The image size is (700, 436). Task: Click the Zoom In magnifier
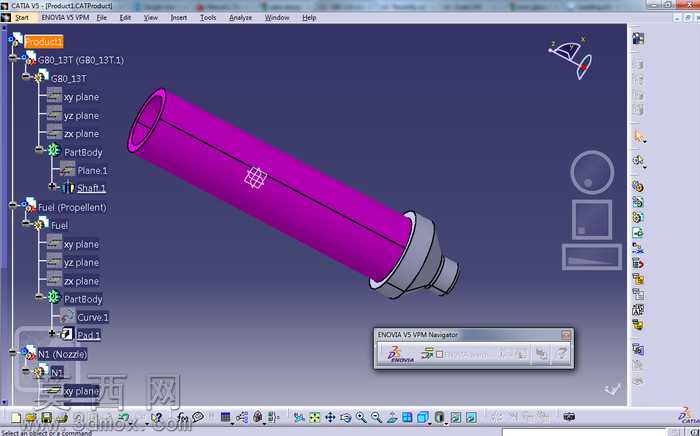(x=361, y=418)
